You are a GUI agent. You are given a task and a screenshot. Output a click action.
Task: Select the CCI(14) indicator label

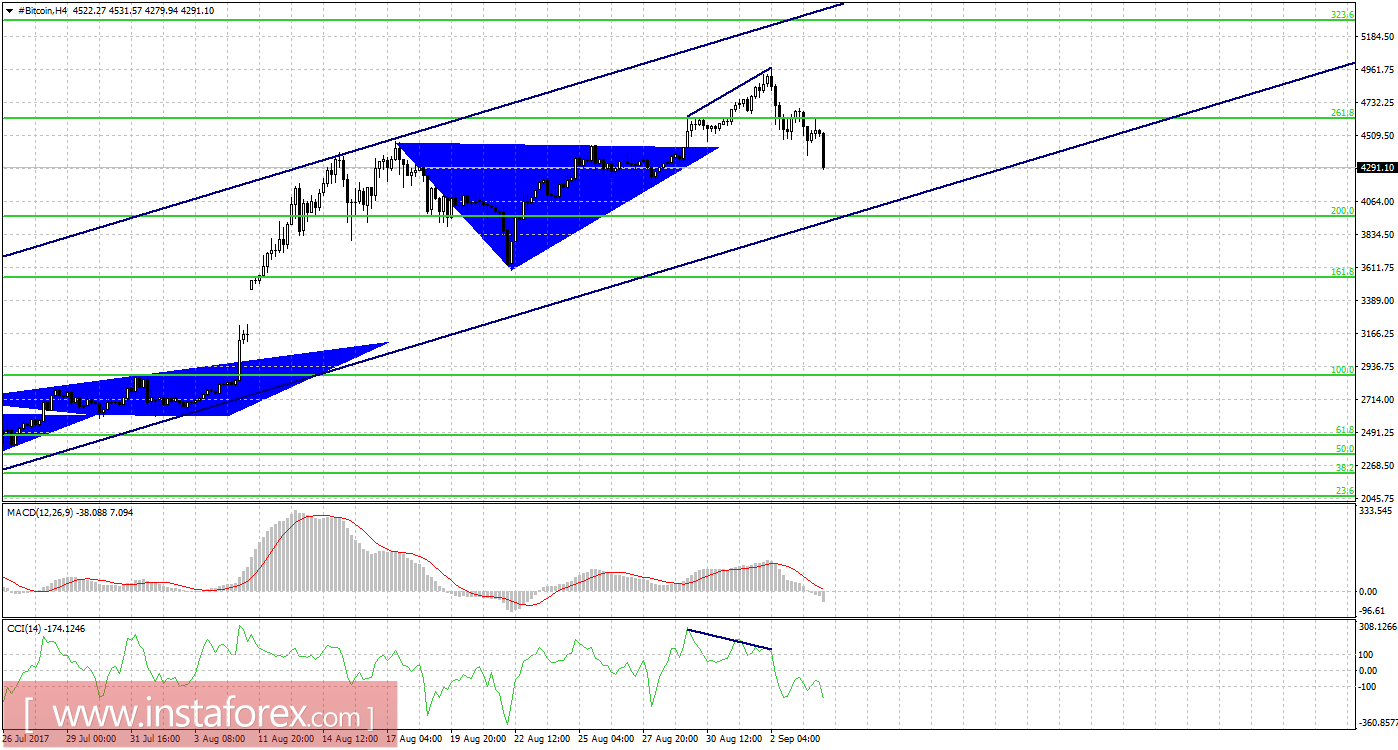point(24,627)
